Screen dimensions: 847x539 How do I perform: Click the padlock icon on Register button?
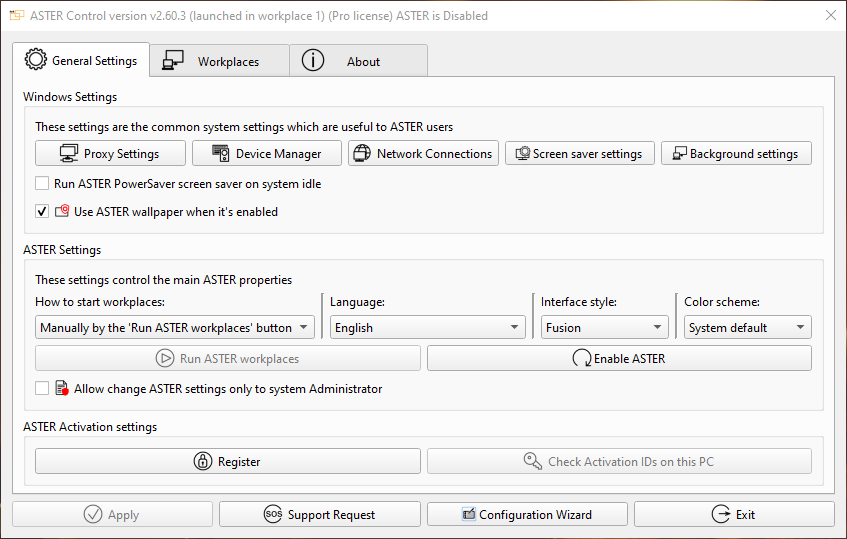pos(203,461)
